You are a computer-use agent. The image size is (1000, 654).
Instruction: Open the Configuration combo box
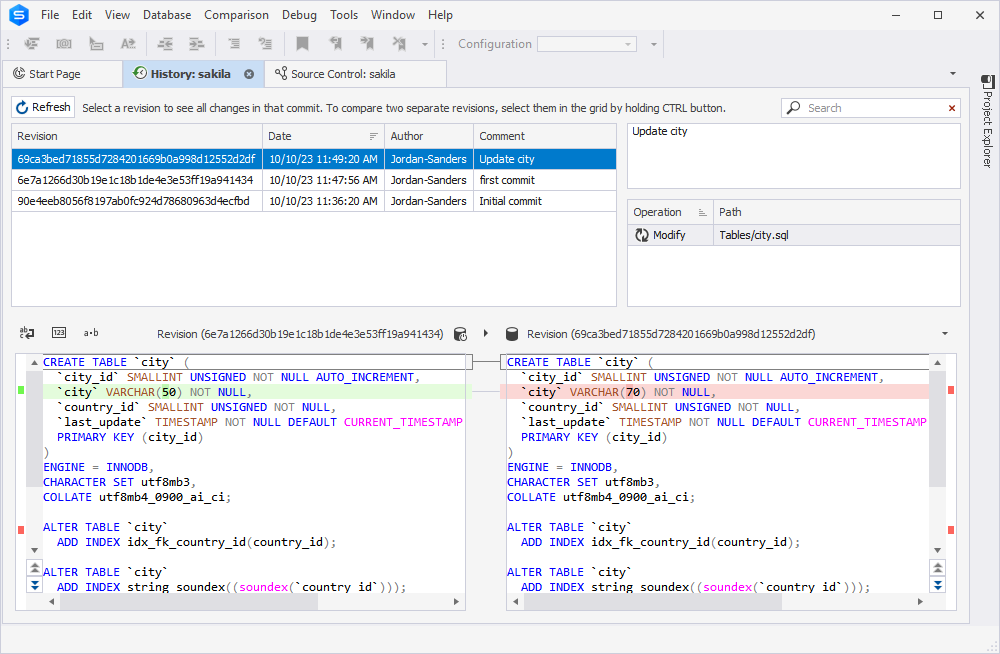point(587,44)
